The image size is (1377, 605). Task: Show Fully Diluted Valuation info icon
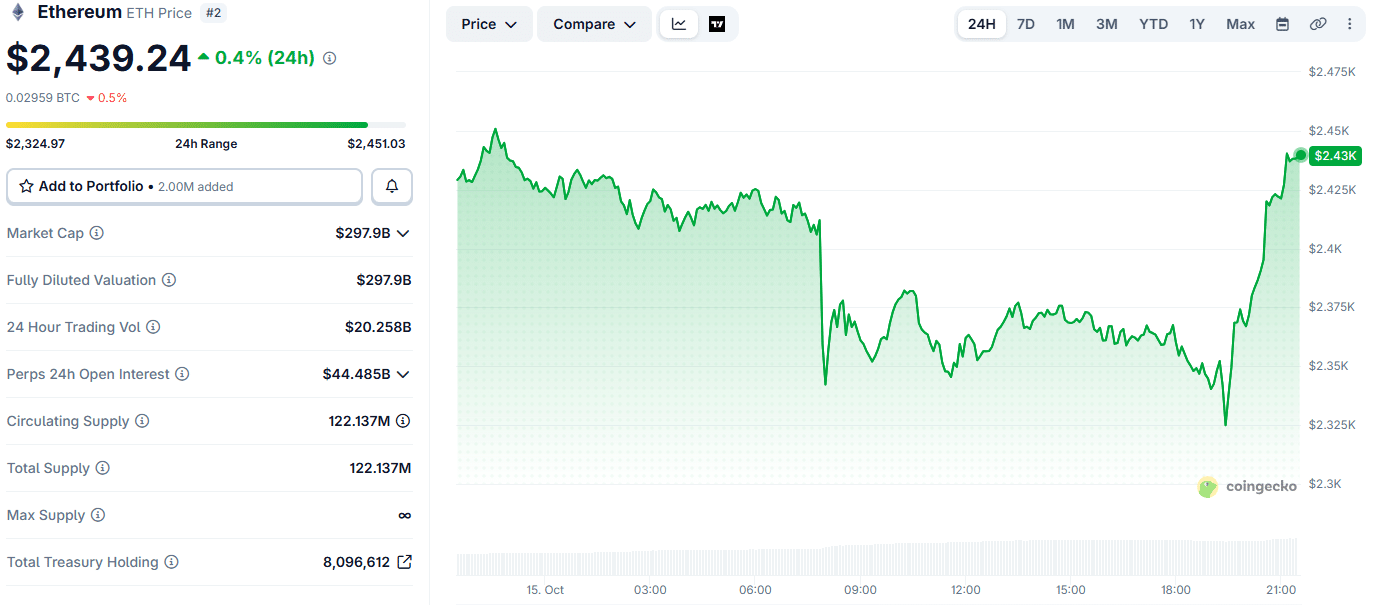pos(169,280)
